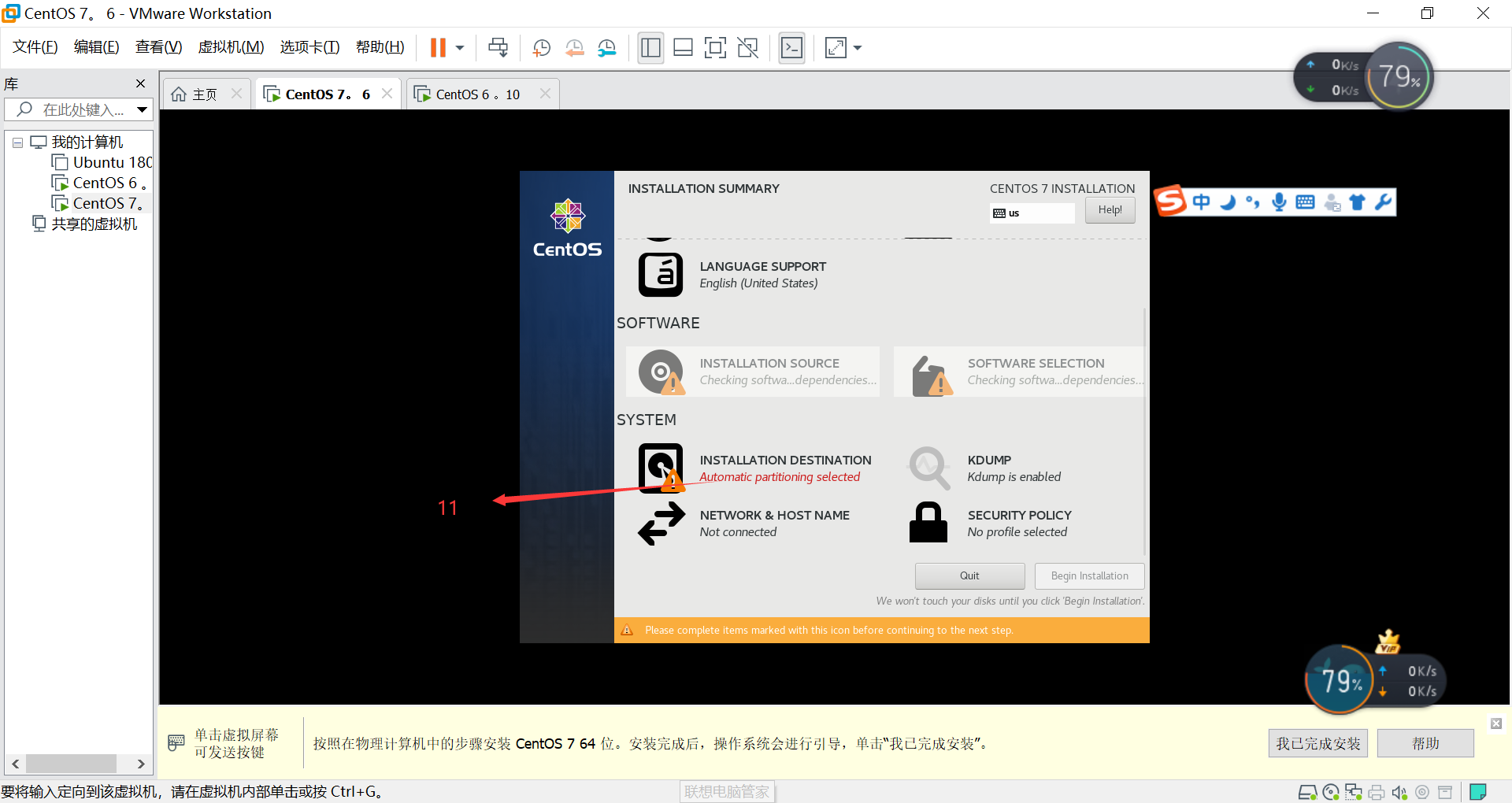
Task: Open the 帮助(H) menu
Action: pyautogui.click(x=380, y=47)
